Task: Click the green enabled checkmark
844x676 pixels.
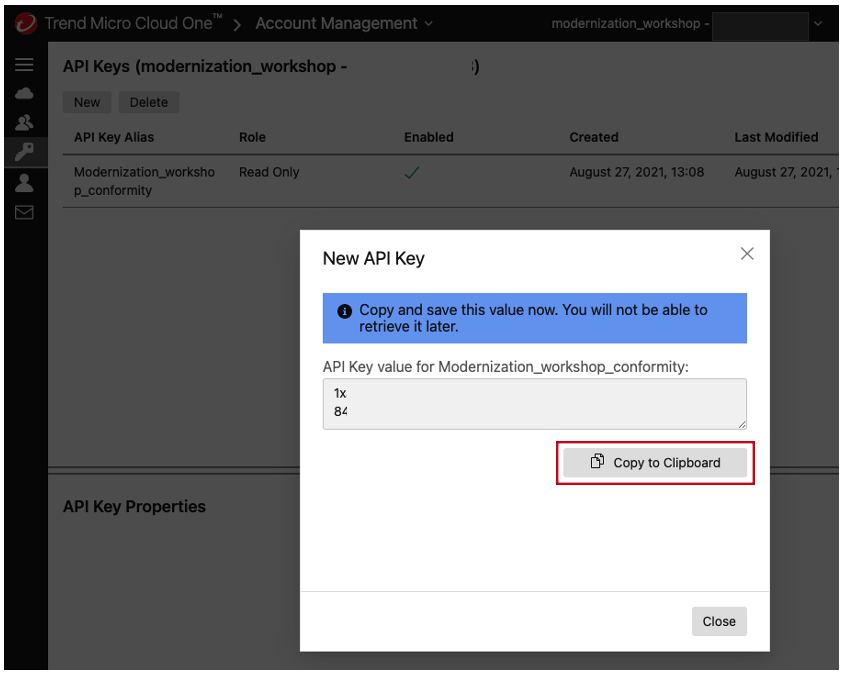Action: click(x=412, y=173)
